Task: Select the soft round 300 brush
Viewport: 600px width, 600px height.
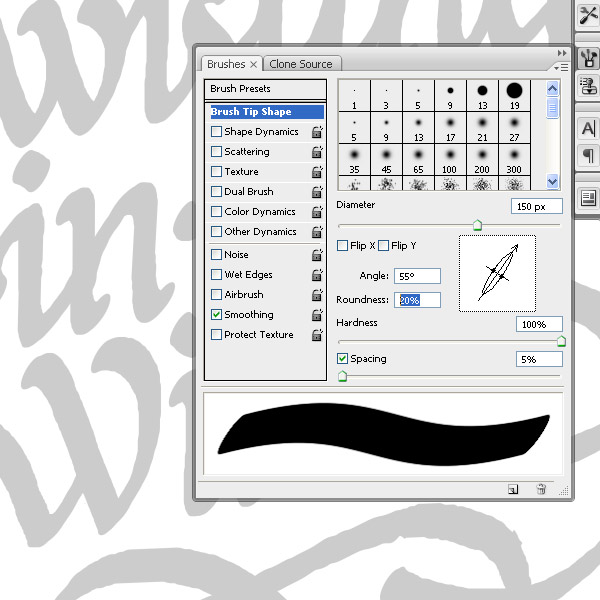Action: (514, 160)
